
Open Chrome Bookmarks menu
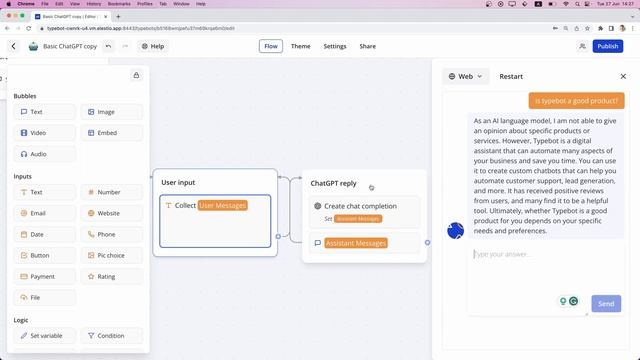119,4
